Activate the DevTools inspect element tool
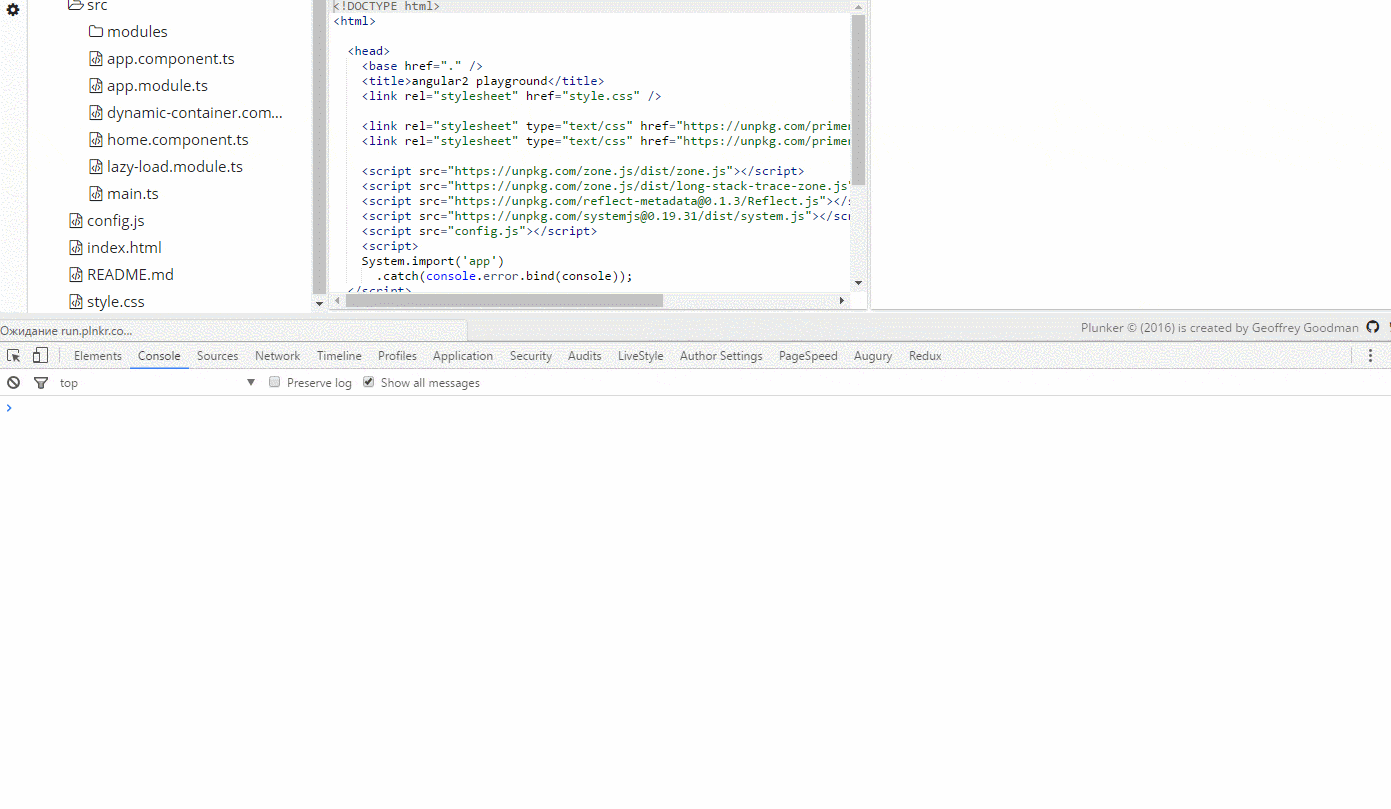This screenshot has height=809, width=1391. tap(14, 355)
